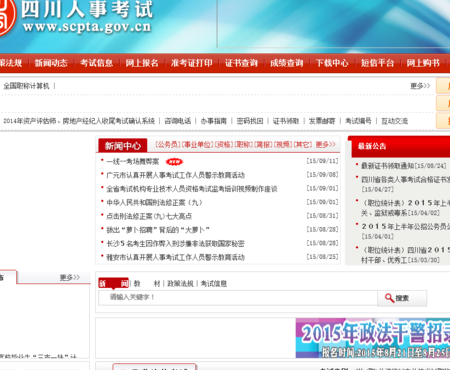This screenshot has width=450, height=370.
Task: Open the "萝卜招聘" news item
Action: (158, 230)
